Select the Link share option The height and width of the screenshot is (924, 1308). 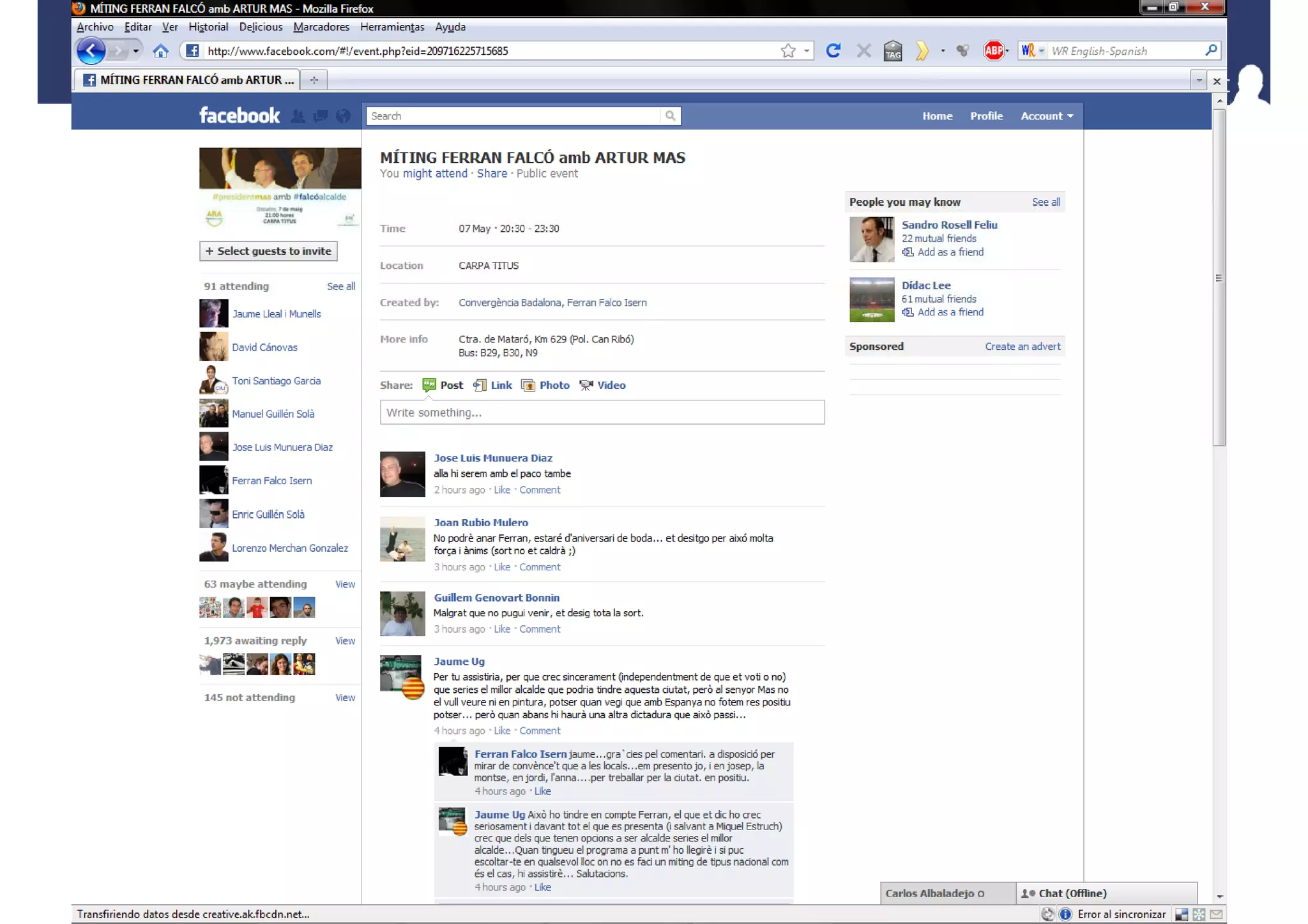(492, 385)
